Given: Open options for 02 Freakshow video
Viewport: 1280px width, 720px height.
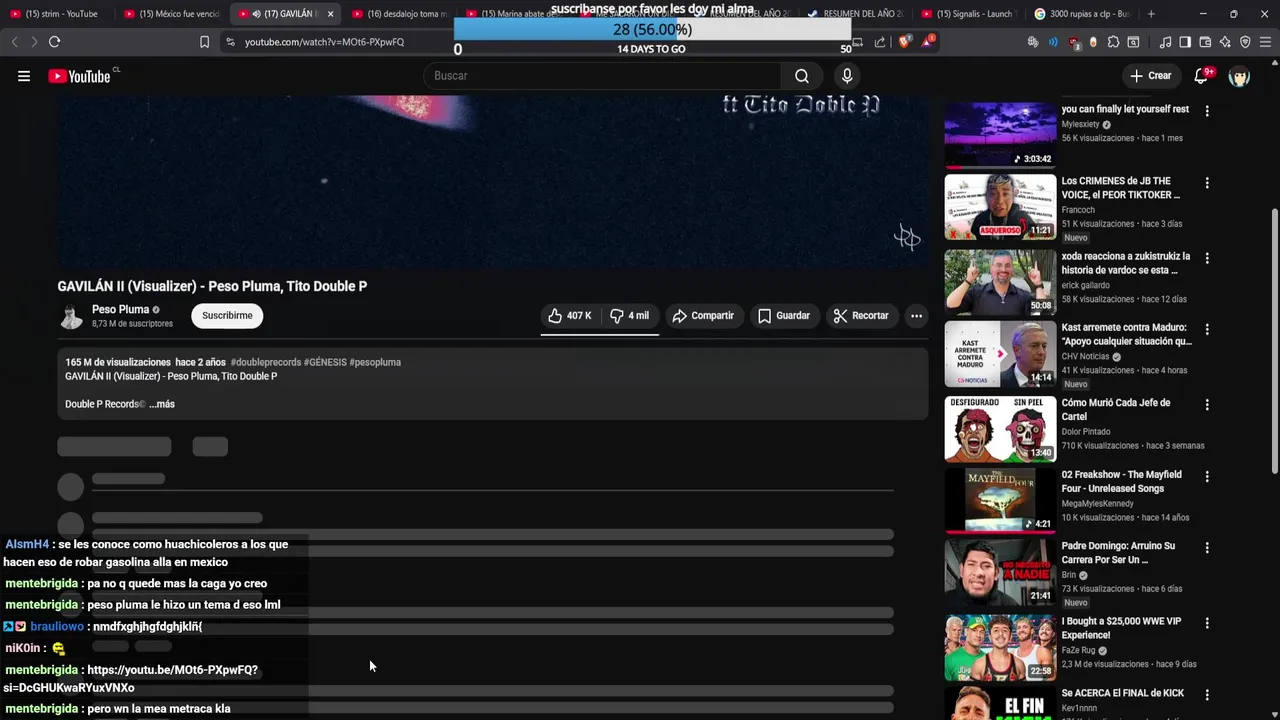Looking at the screenshot, I should point(1207,476).
